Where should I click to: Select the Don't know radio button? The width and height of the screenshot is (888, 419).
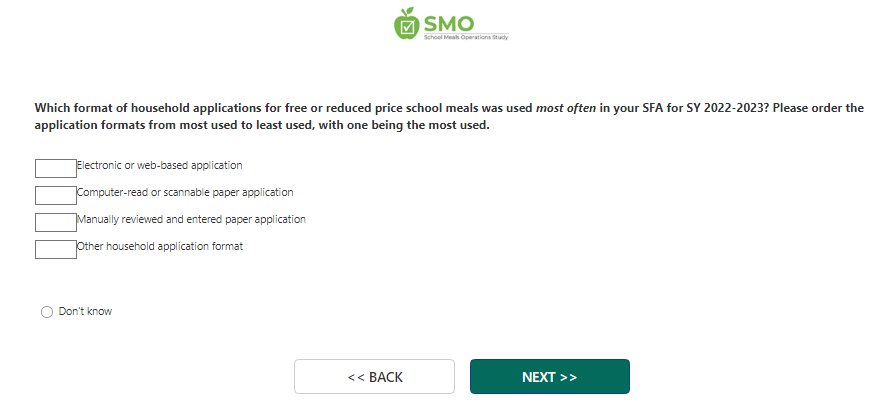(x=47, y=312)
